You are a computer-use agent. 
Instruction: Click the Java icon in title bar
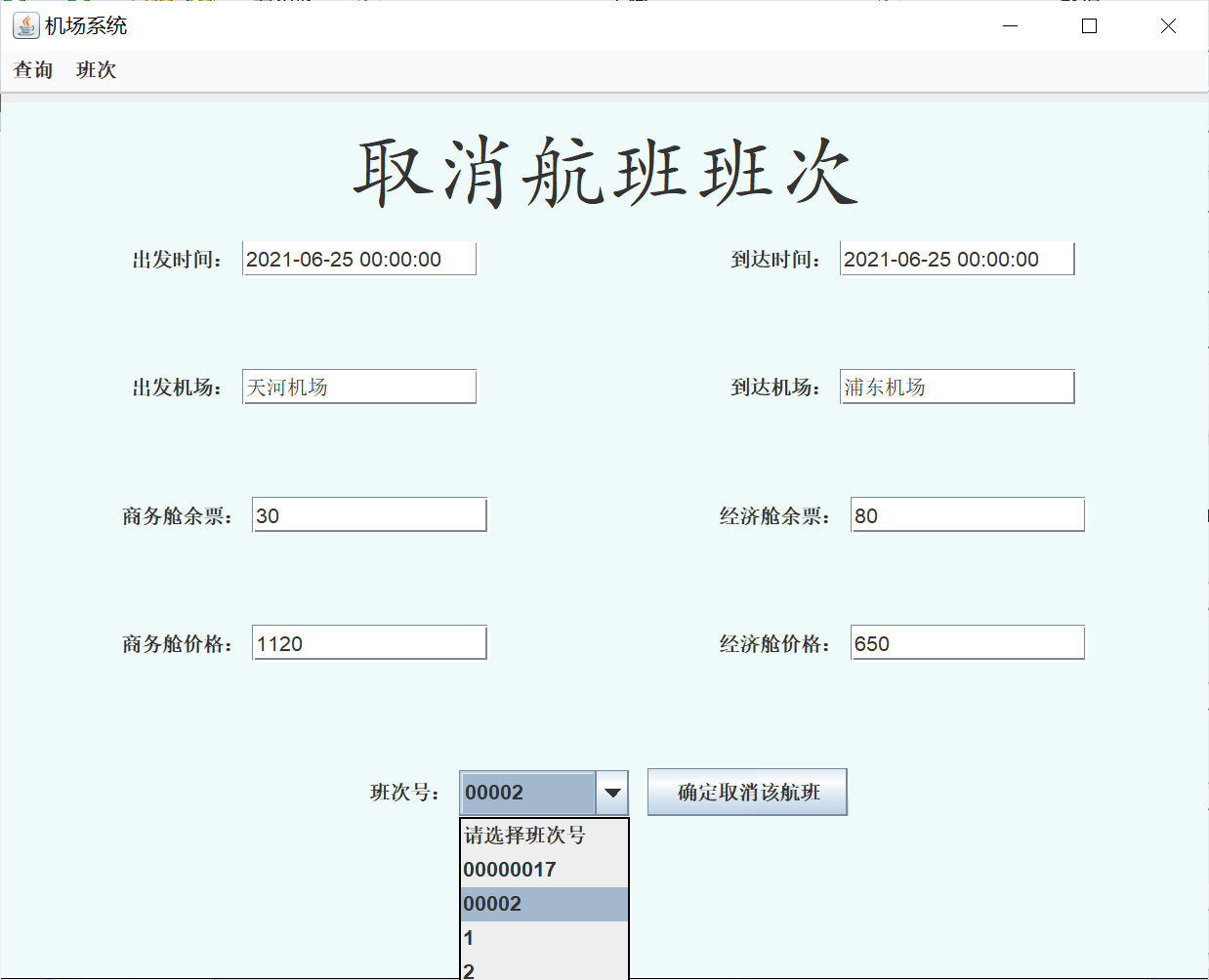pyautogui.click(x=26, y=25)
